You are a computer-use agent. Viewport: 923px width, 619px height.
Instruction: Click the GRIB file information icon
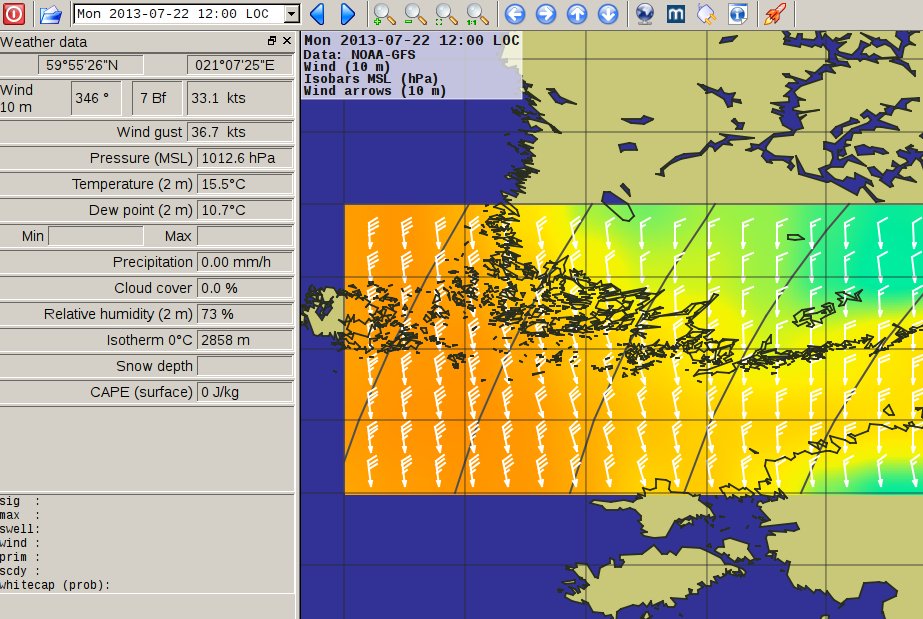pos(738,14)
